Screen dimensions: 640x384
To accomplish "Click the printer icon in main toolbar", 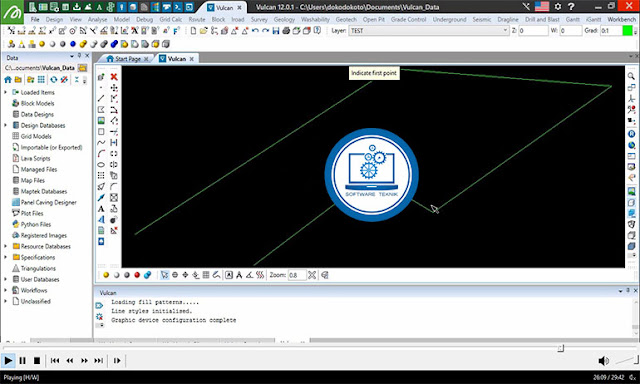I will (286, 31).
